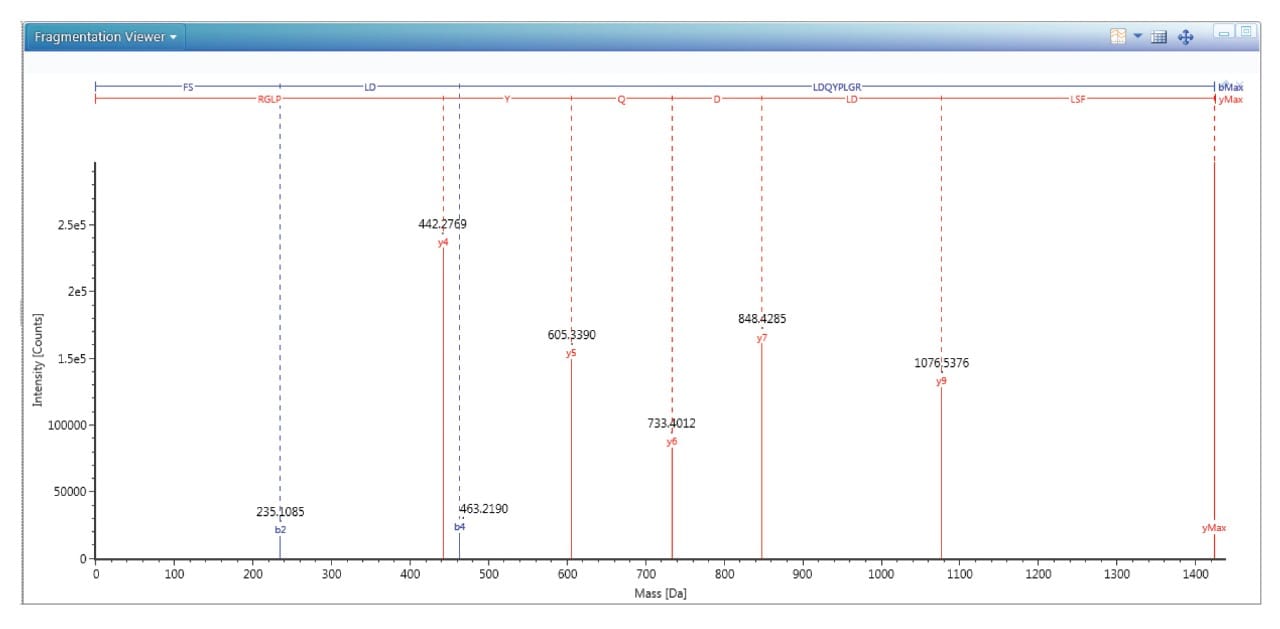The height and width of the screenshot is (629, 1280).
Task: Click the restore panel icon
Action: click(x=1246, y=30)
